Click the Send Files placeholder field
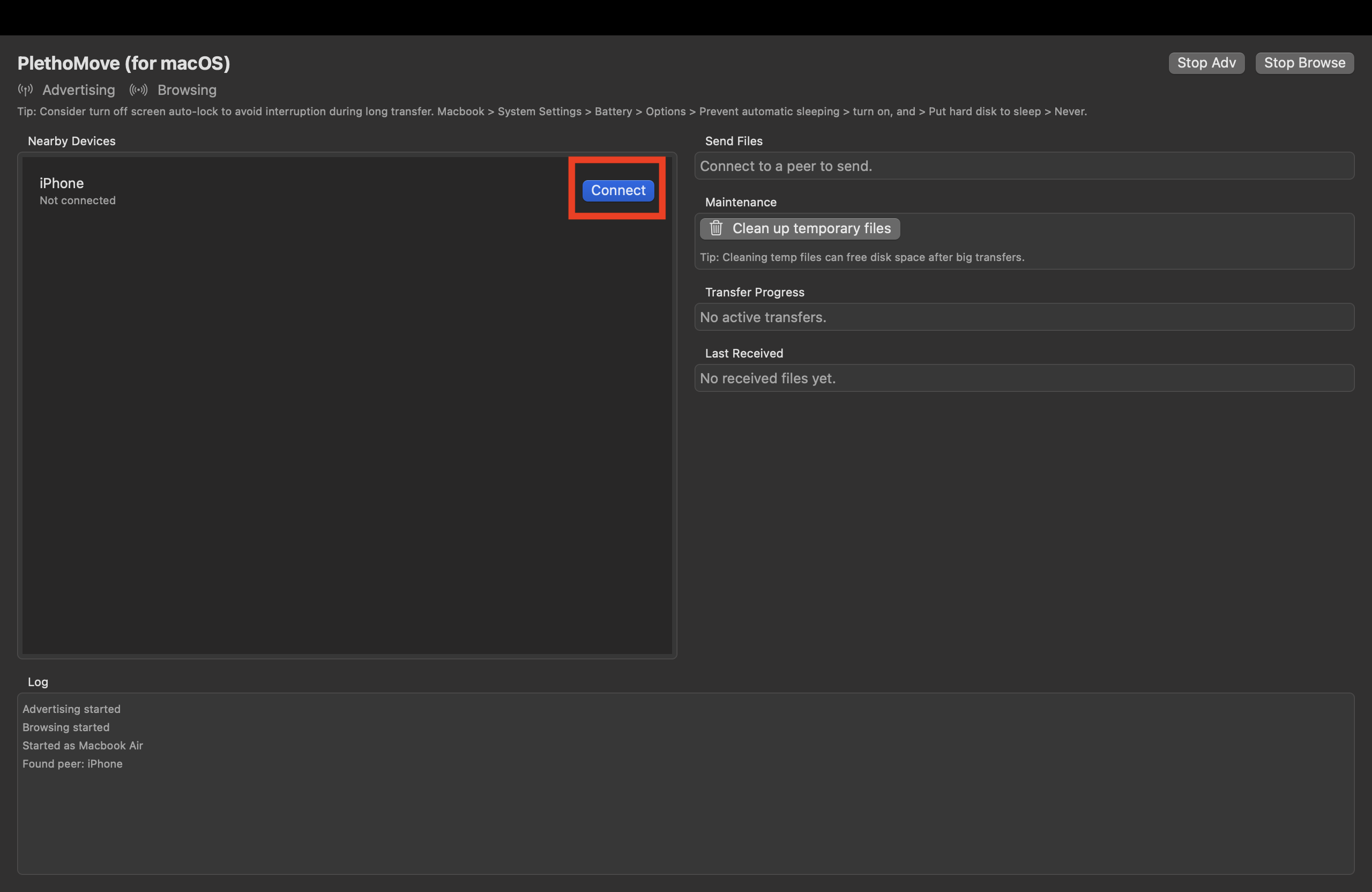1372x892 pixels. pos(1023,166)
